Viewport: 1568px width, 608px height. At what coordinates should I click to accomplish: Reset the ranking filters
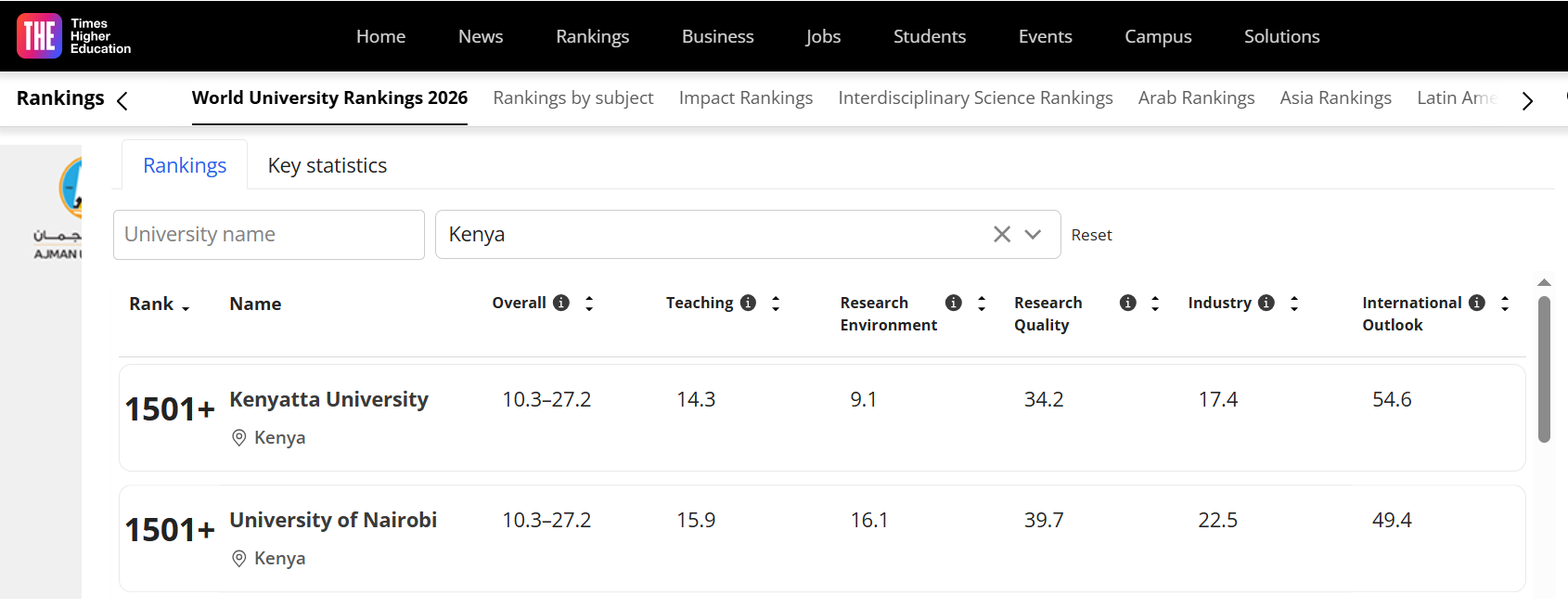(x=1091, y=235)
